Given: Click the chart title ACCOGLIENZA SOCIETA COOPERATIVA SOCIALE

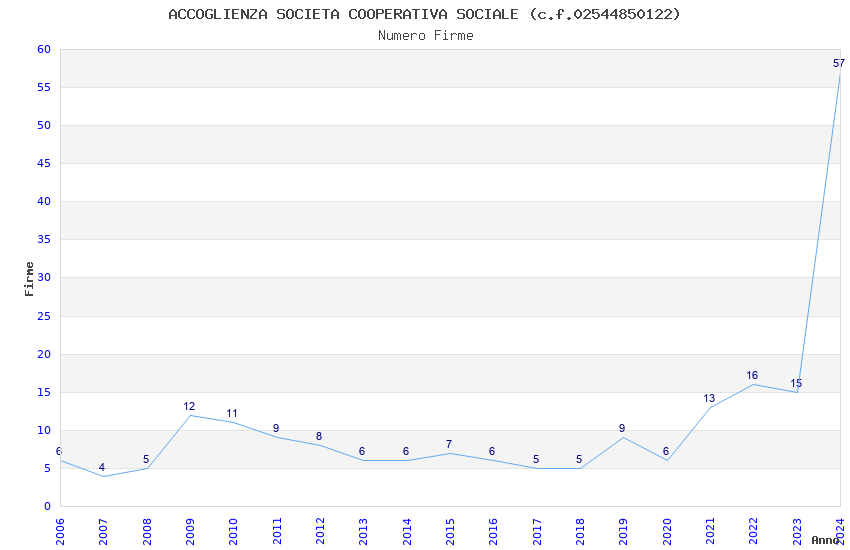Looking at the screenshot, I should (344, 14).
